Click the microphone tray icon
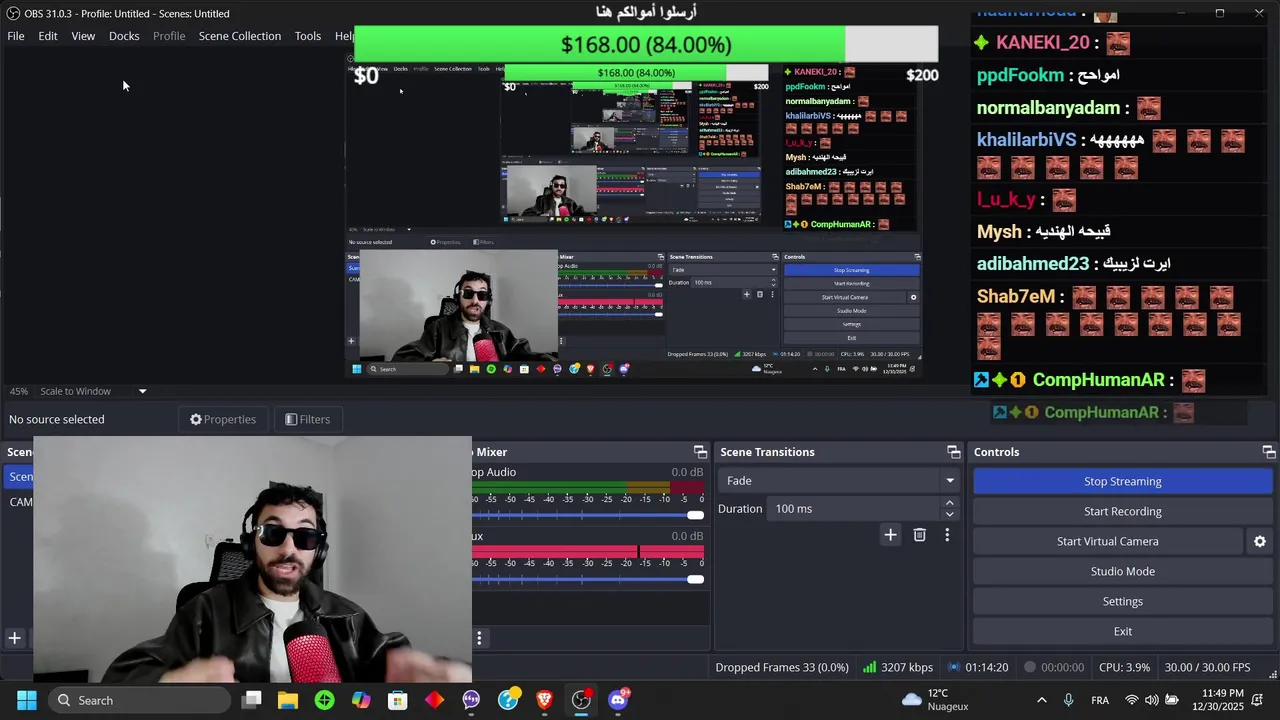The width and height of the screenshot is (1280, 720). 1068,700
